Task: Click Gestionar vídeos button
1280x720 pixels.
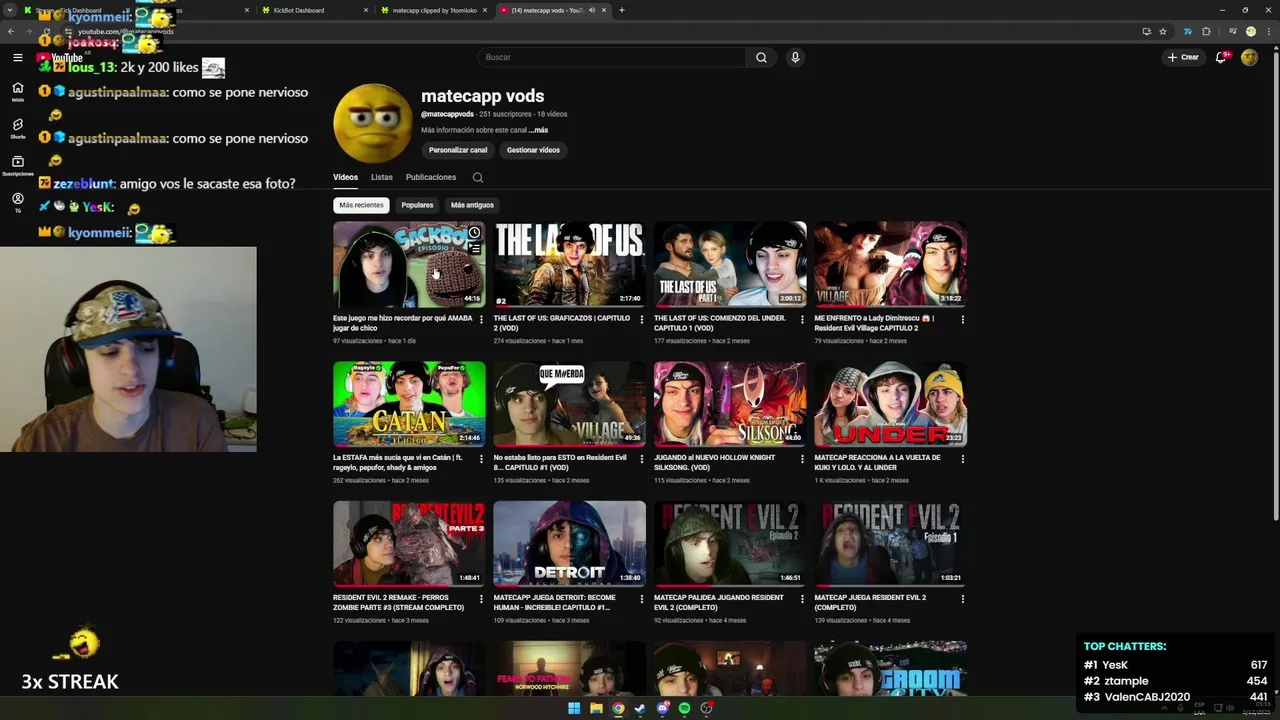Action: point(533,150)
